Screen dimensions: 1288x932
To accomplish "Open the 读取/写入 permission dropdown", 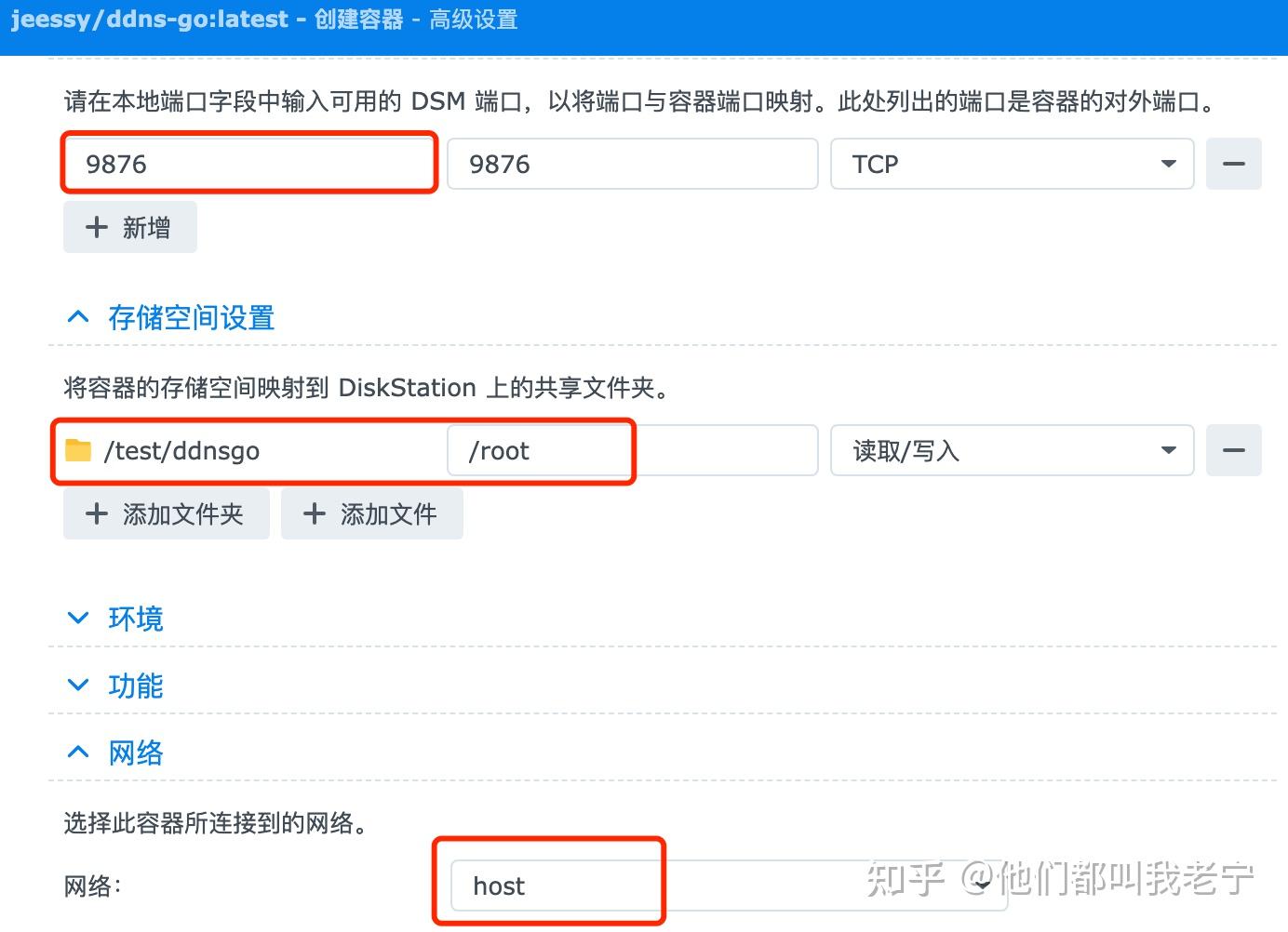I will pyautogui.click(x=1169, y=450).
